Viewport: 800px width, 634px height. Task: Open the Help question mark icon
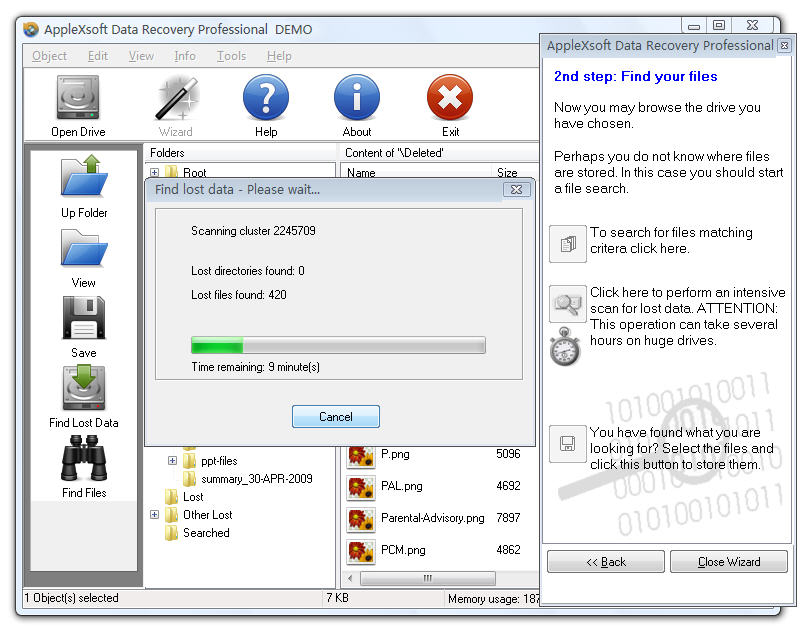click(266, 99)
